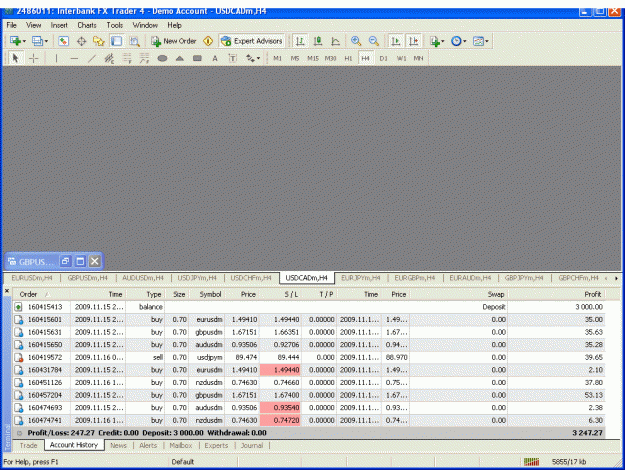
Task: Close the Terminal panel with its x
Action: click(x=7, y=291)
